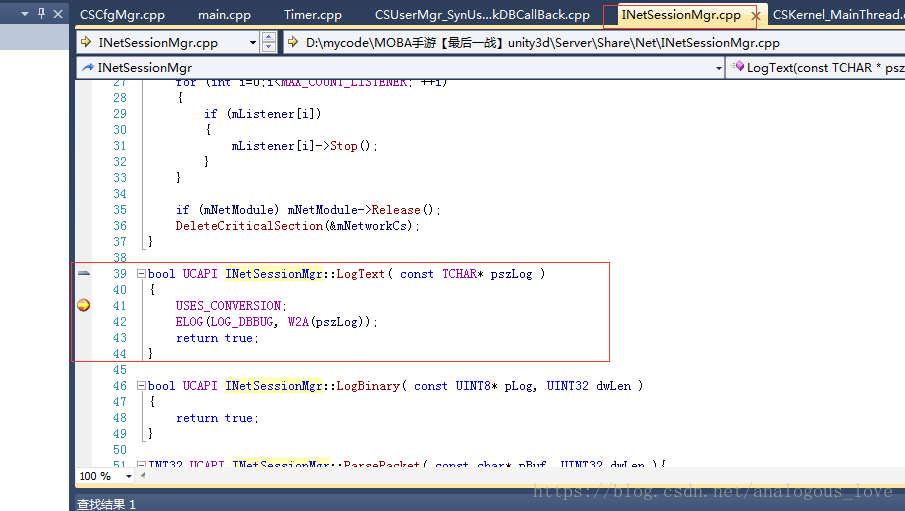Open the CSUserMgr_SynUs...kDBCallBack.cpp tab
The height and width of the screenshot is (511, 905).
[x=483, y=14]
